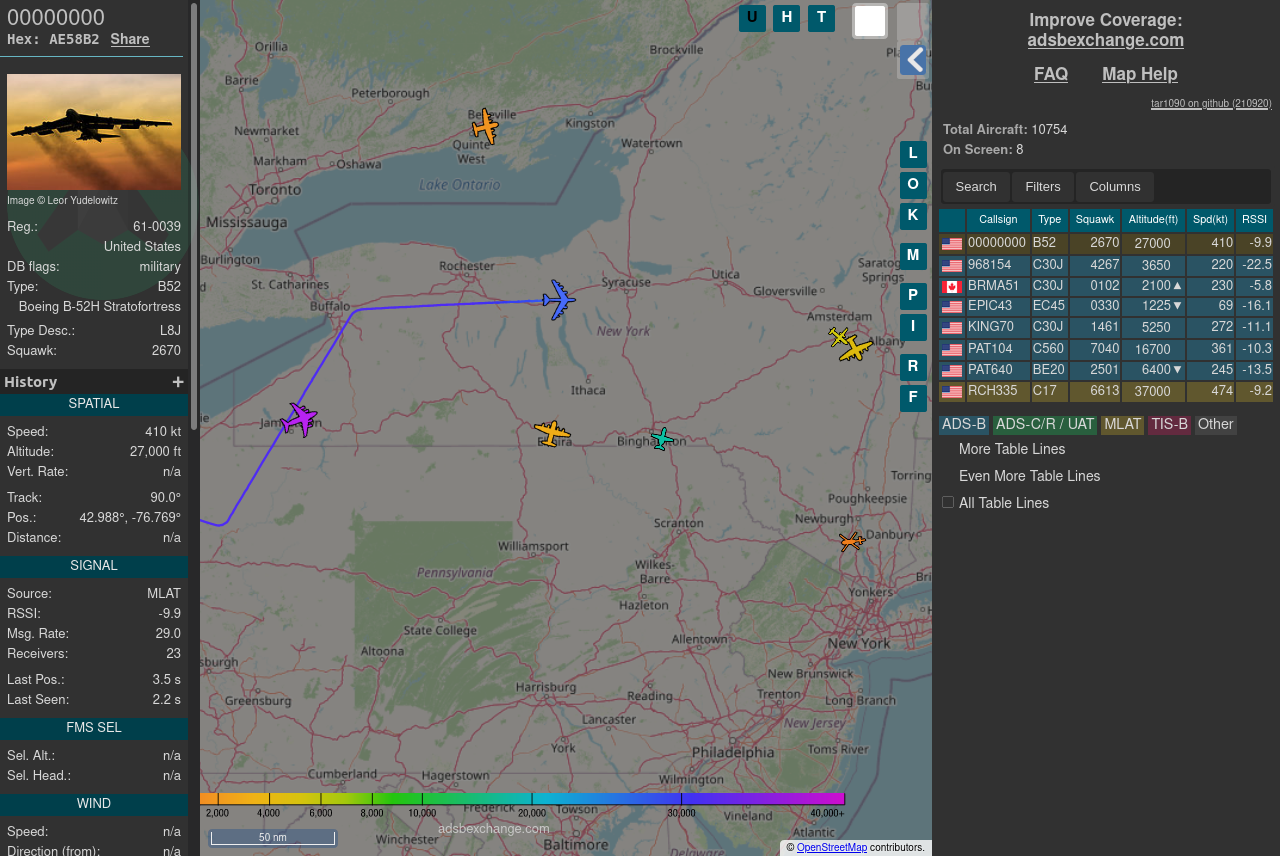The width and height of the screenshot is (1280, 856).
Task: Sort table by Altitude(ft) column header
Action: 1154,220
